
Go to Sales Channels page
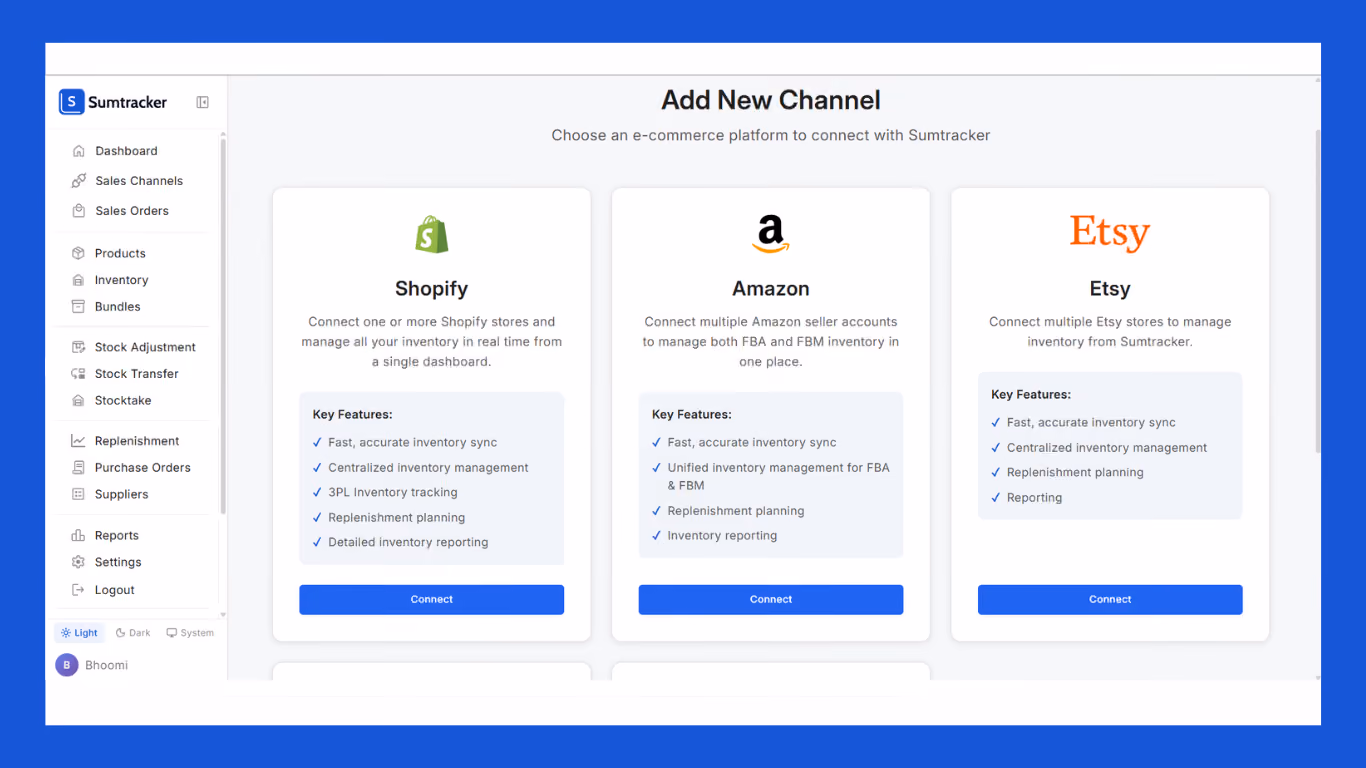139,181
